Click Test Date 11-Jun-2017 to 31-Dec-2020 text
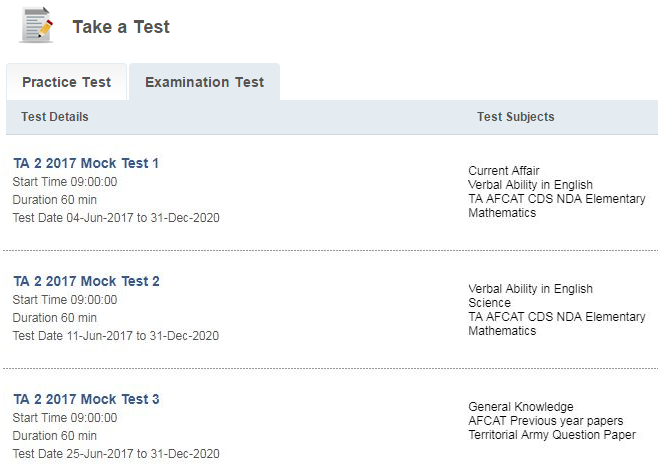Image resolution: width=658 pixels, height=465 pixels. click(116, 336)
